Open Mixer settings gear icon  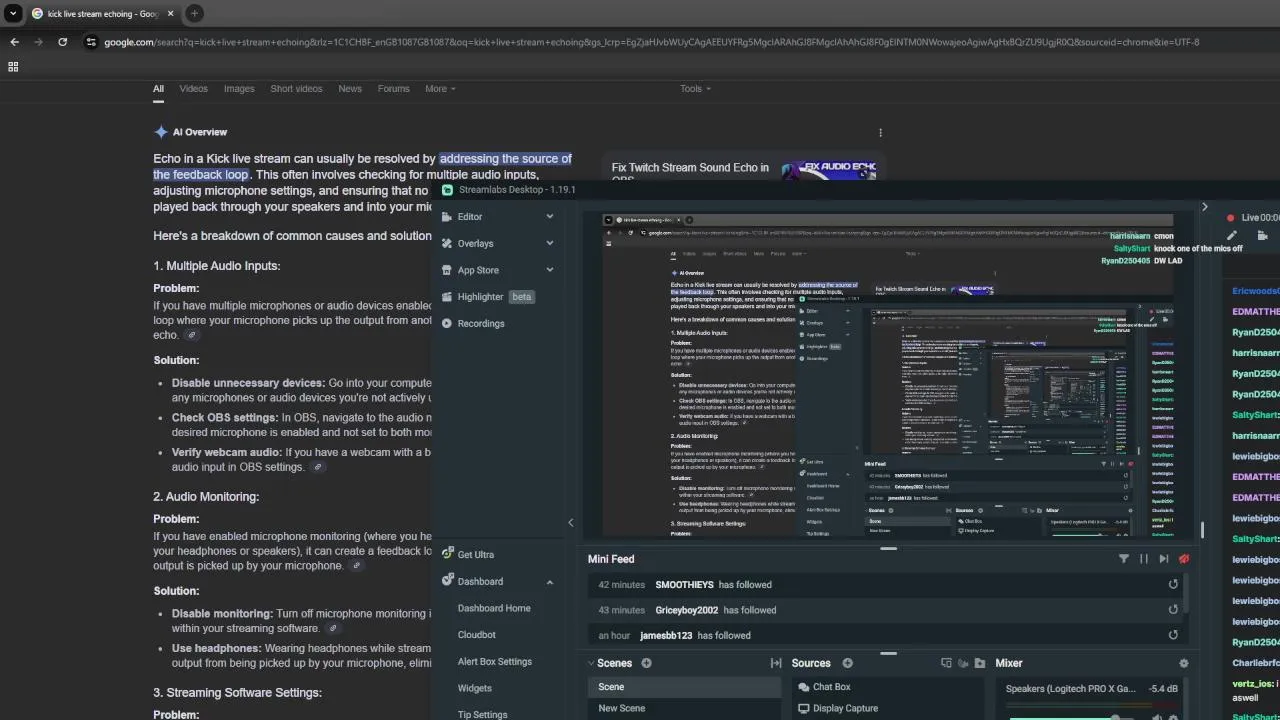[1184, 663]
